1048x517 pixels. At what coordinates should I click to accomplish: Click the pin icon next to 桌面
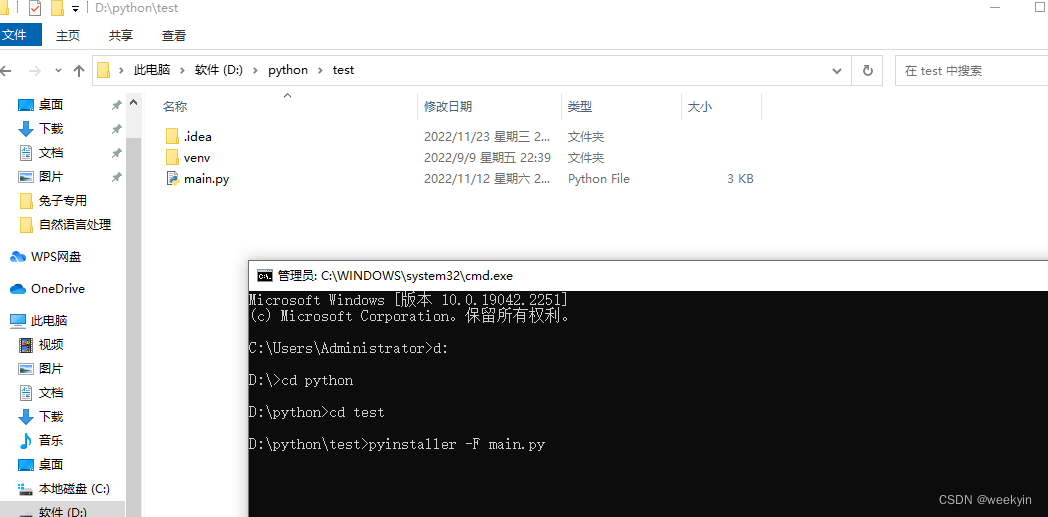(116, 105)
